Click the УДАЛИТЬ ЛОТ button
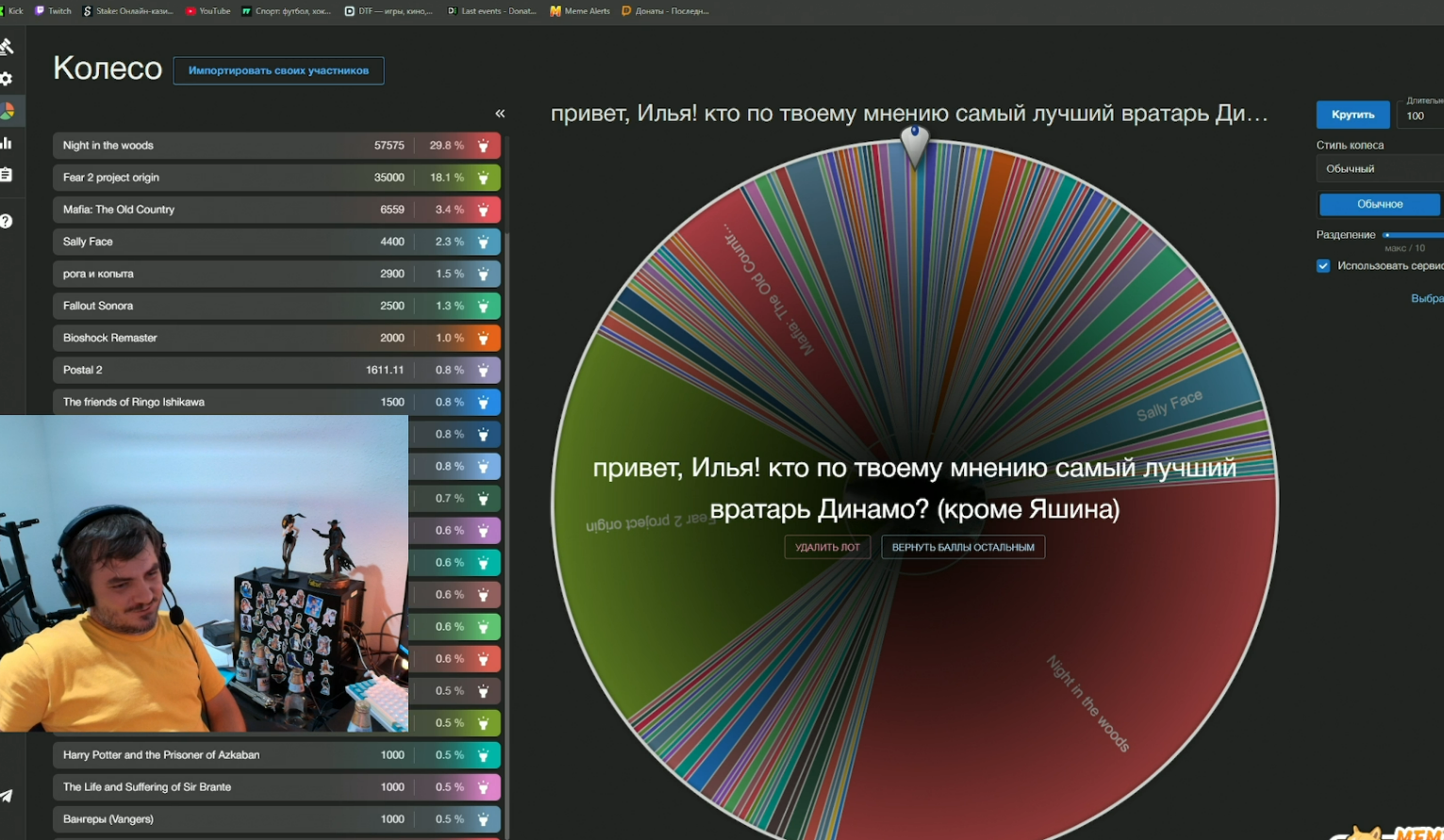 pyautogui.click(x=827, y=547)
